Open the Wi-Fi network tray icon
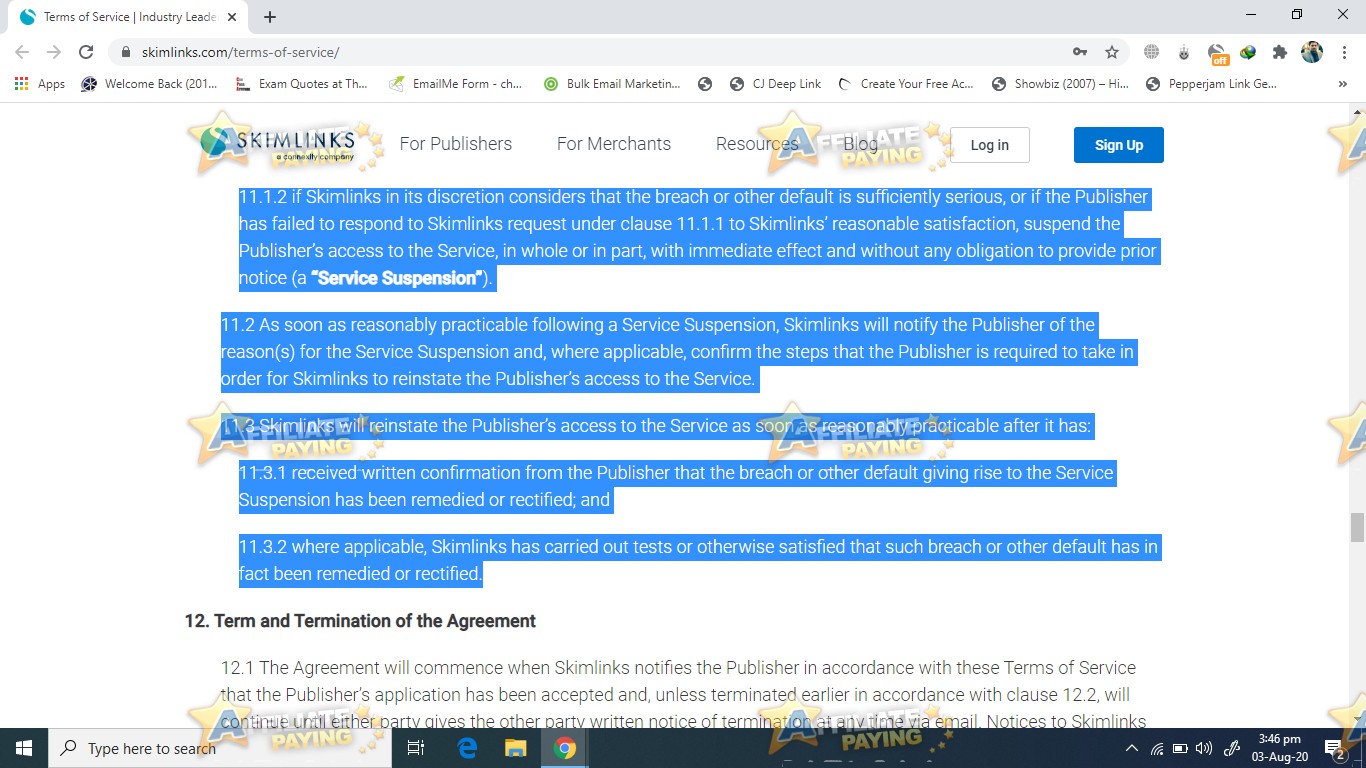The width and height of the screenshot is (1366, 768). 1157,748
